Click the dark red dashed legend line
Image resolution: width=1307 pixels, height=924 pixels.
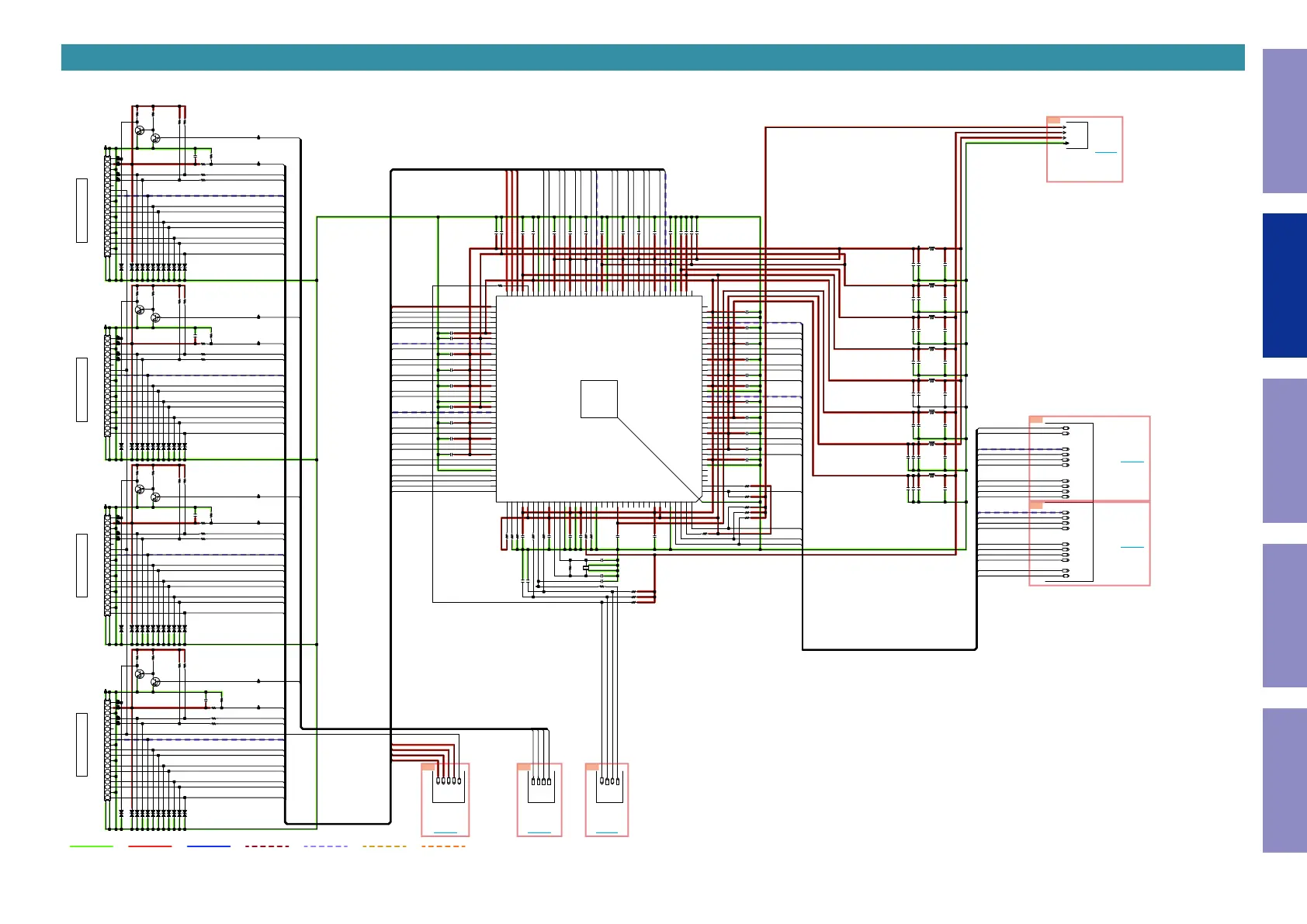(267, 846)
